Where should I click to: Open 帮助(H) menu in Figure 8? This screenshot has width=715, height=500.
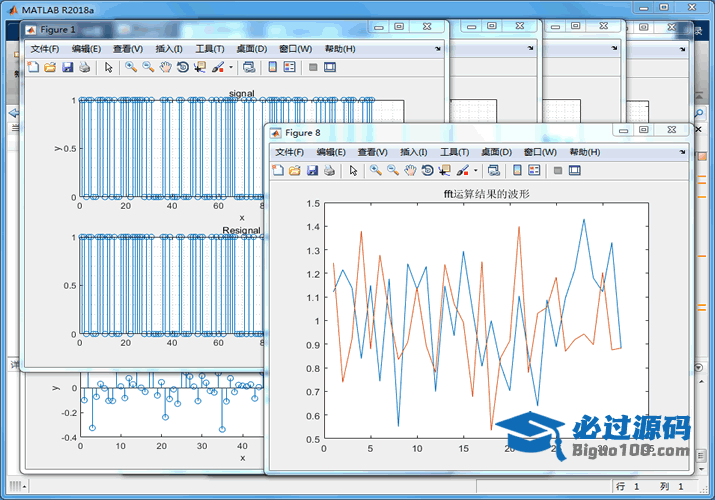[585, 152]
